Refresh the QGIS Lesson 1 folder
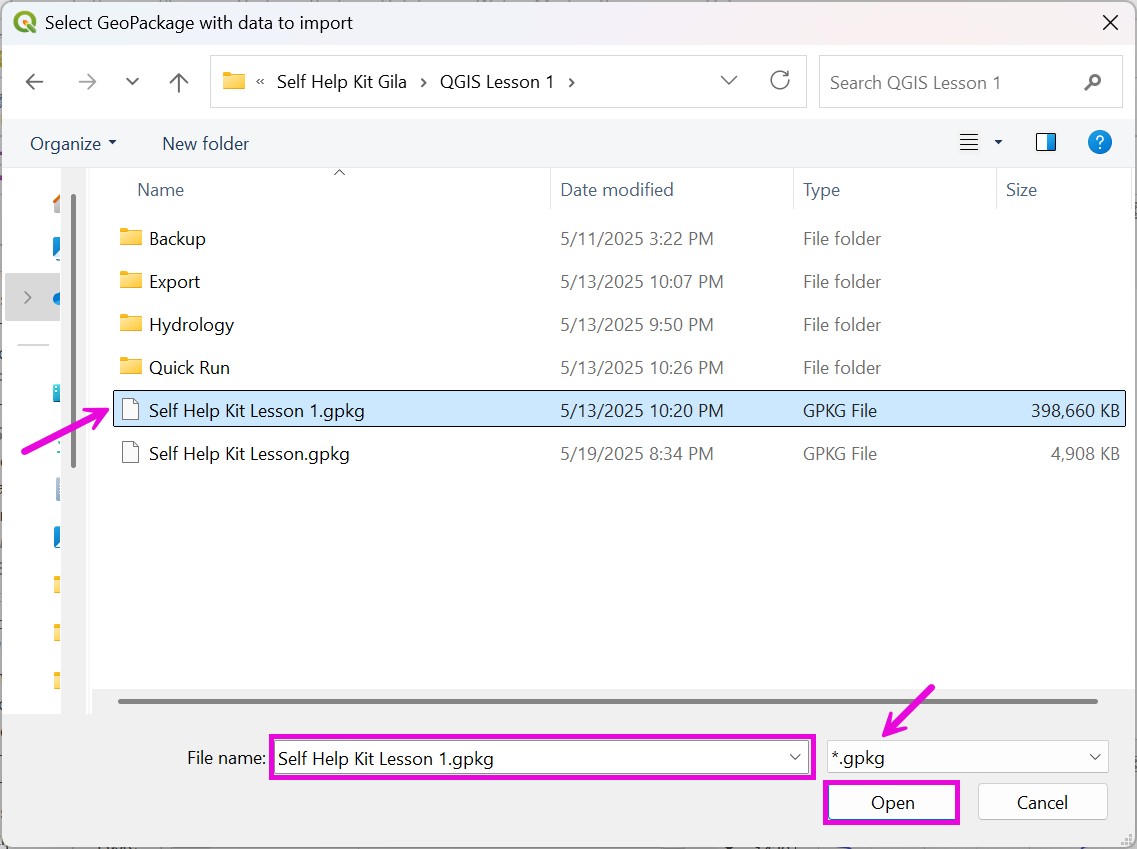 pyautogui.click(x=780, y=81)
